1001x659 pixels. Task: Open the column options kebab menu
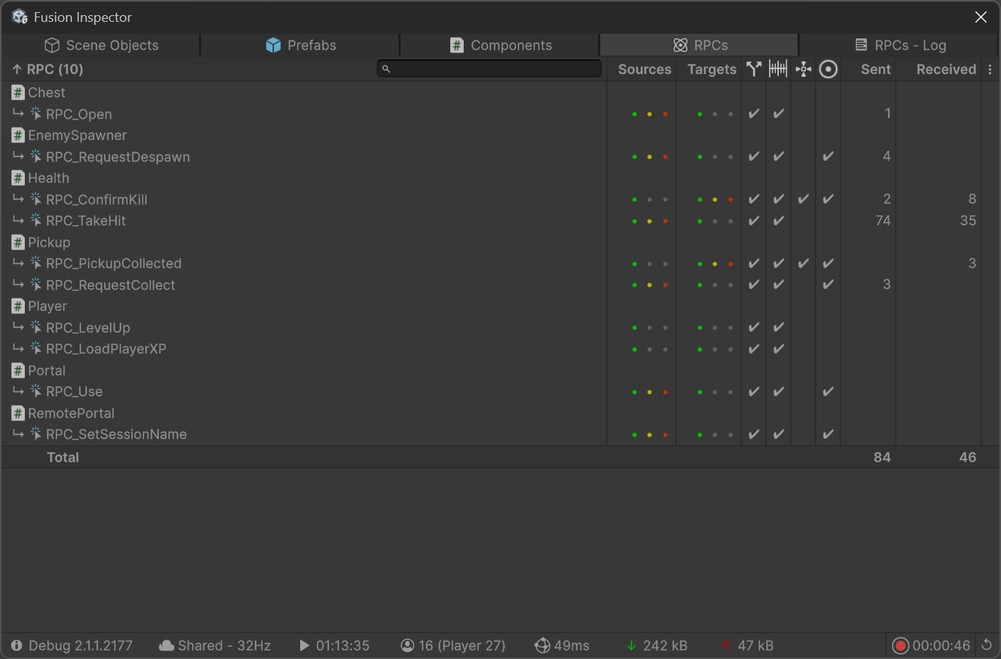coord(990,69)
